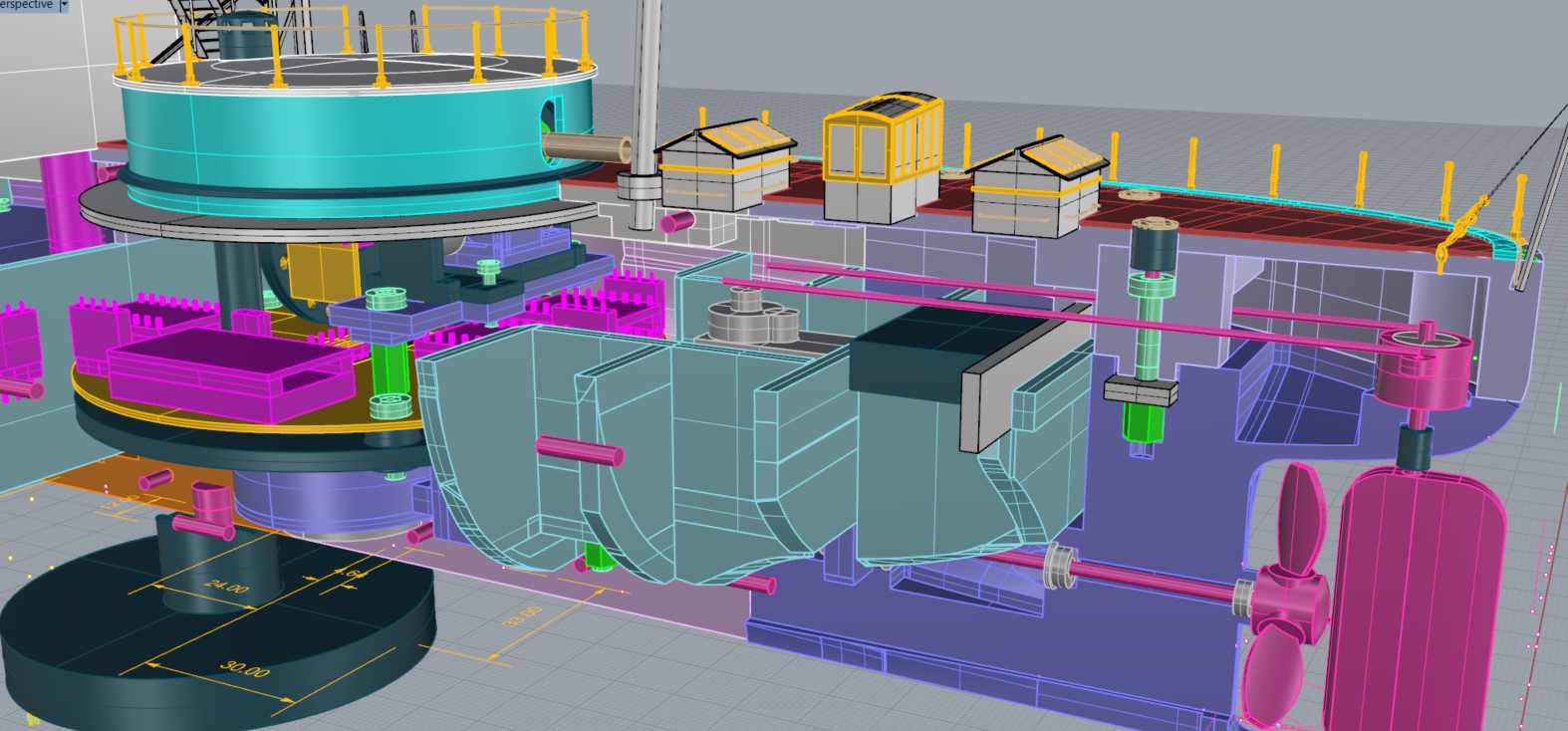Screen dimensions: 1568x731
Task: Click the Perspective viewport title label
Action: point(26,5)
